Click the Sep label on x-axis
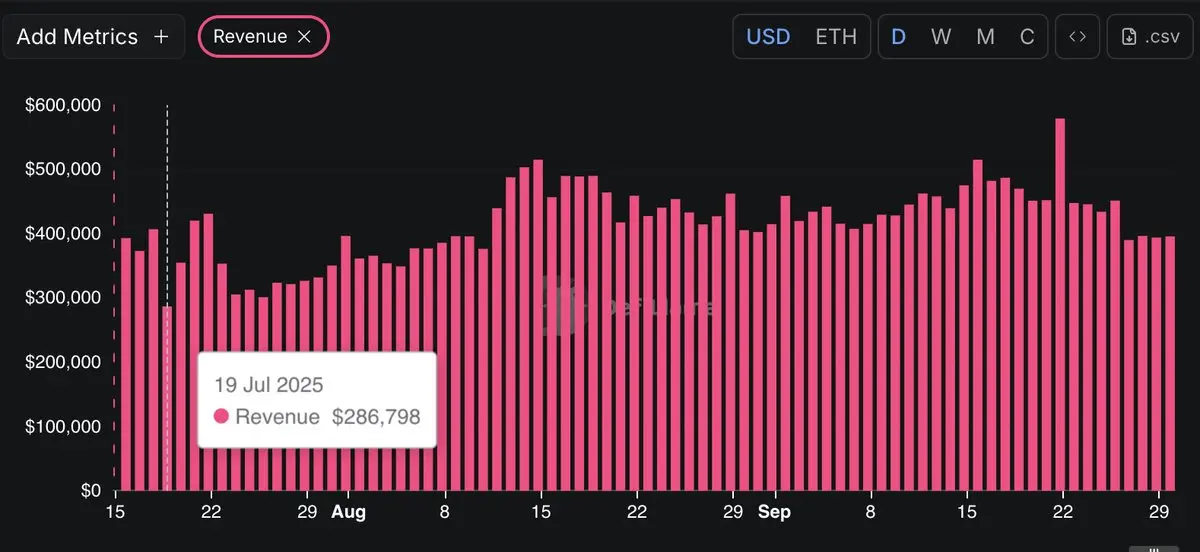 [x=774, y=513]
